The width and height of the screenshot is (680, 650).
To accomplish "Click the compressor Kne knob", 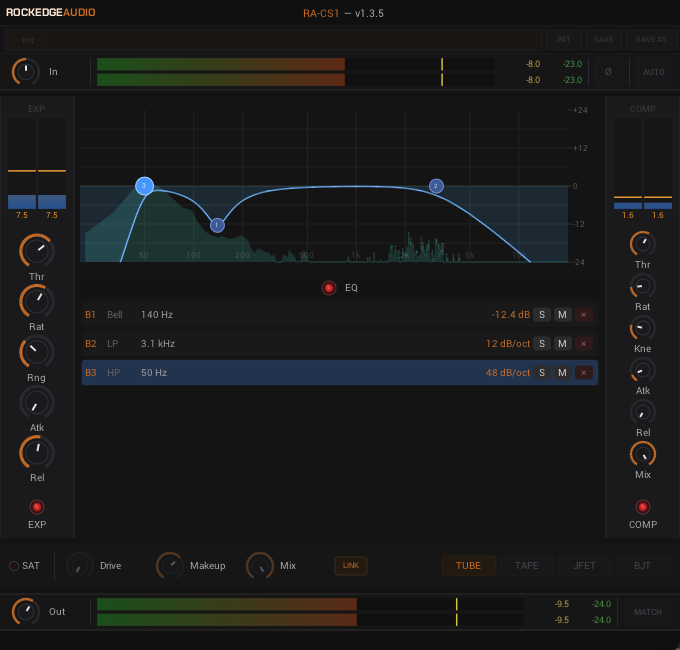I will pyautogui.click(x=642, y=328).
